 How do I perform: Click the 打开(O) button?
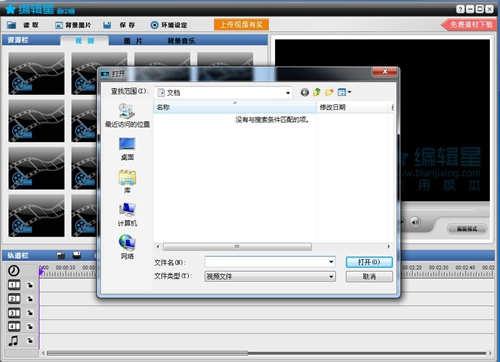pos(369,262)
